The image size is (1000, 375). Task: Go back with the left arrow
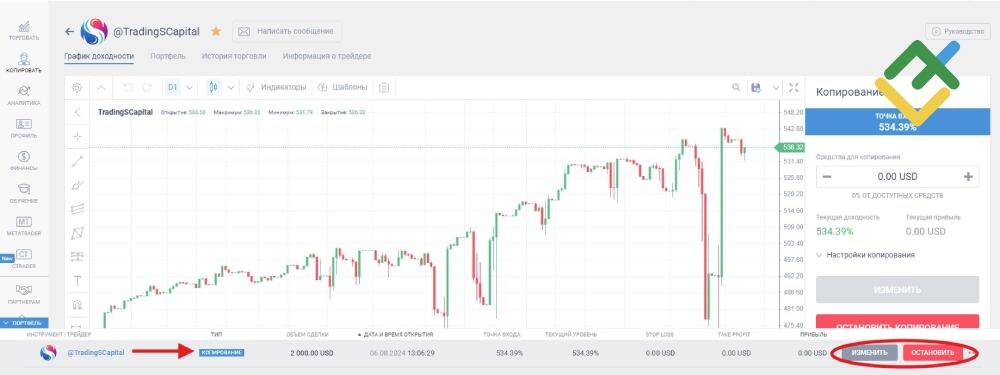coord(70,31)
